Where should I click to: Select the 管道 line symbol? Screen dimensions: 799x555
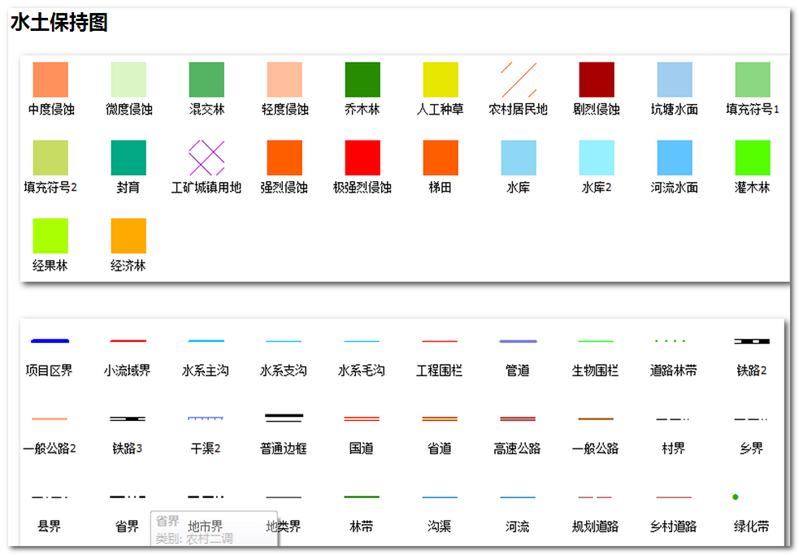point(518,341)
